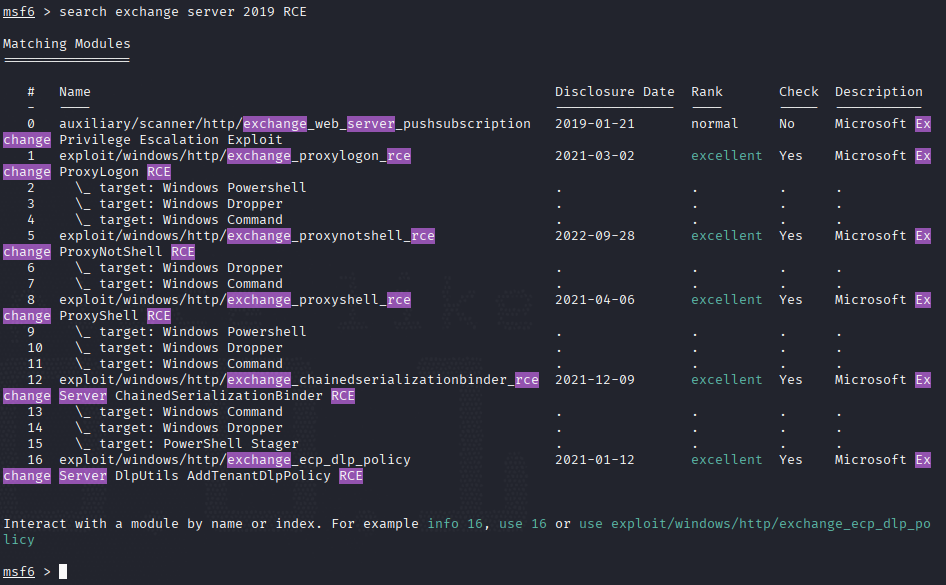
Task: Click the disclosure date 2021-03-02
Action: (x=595, y=156)
